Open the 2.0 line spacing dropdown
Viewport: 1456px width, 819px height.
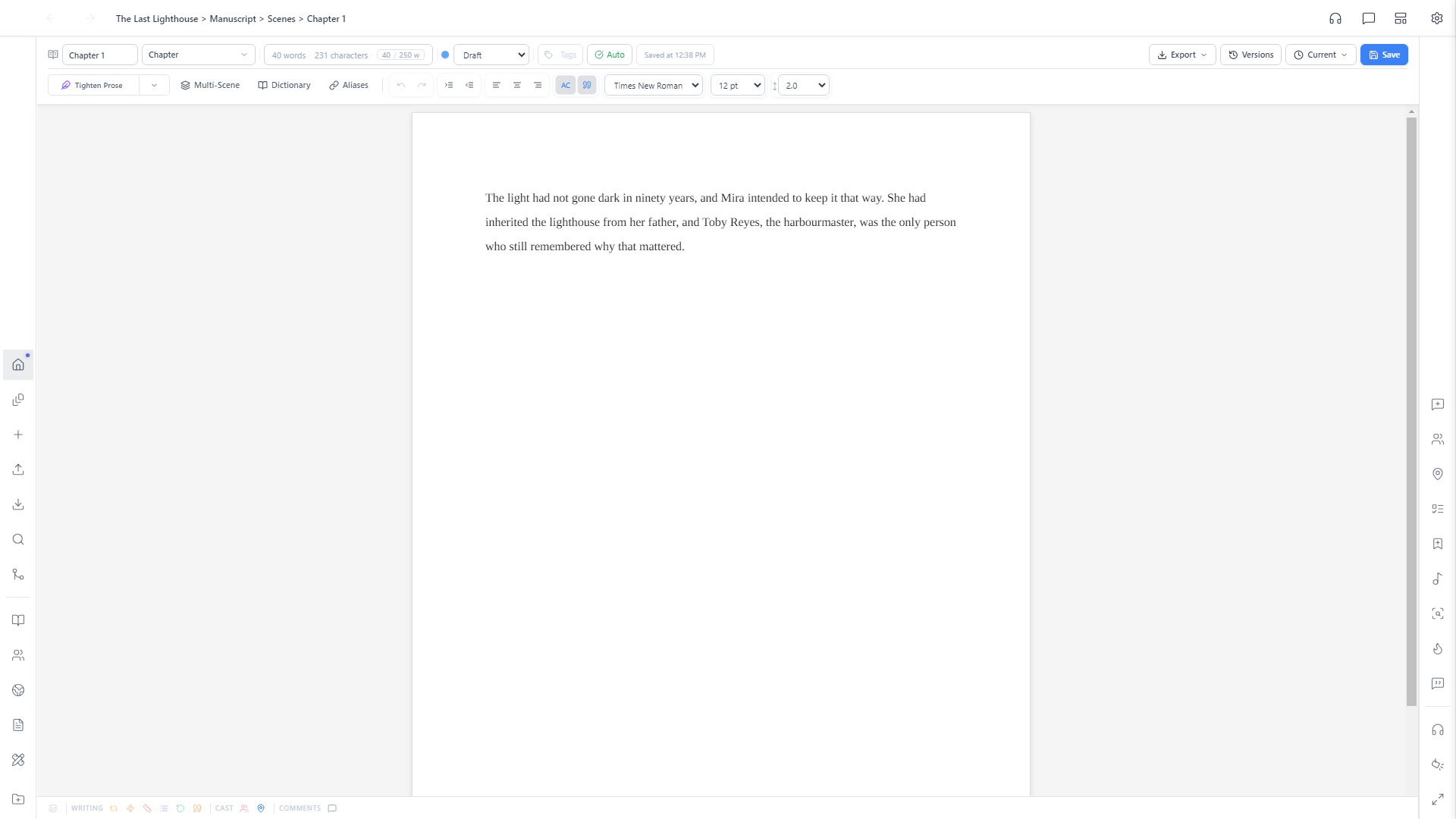click(x=804, y=85)
